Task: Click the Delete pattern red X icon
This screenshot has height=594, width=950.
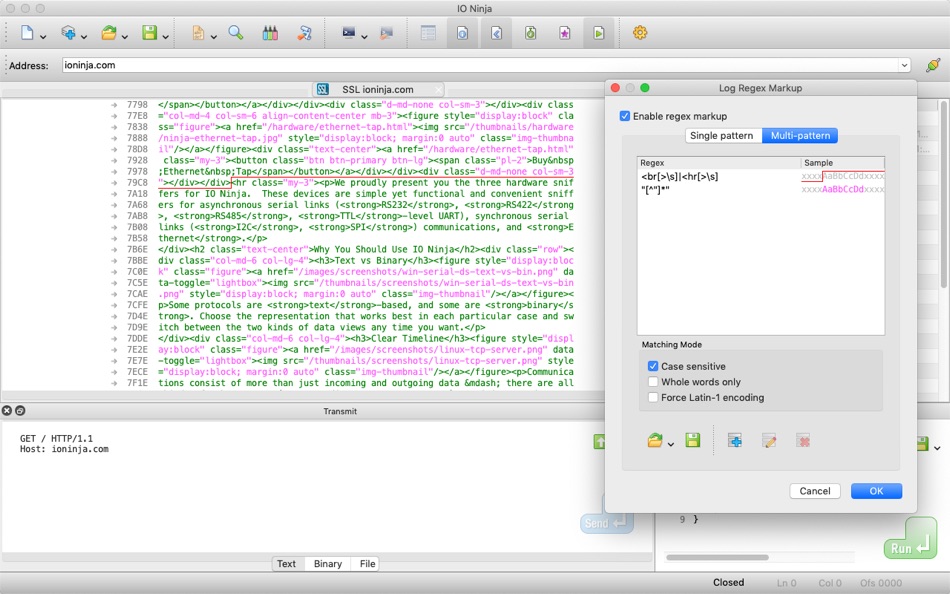Action: tap(803, 441)
